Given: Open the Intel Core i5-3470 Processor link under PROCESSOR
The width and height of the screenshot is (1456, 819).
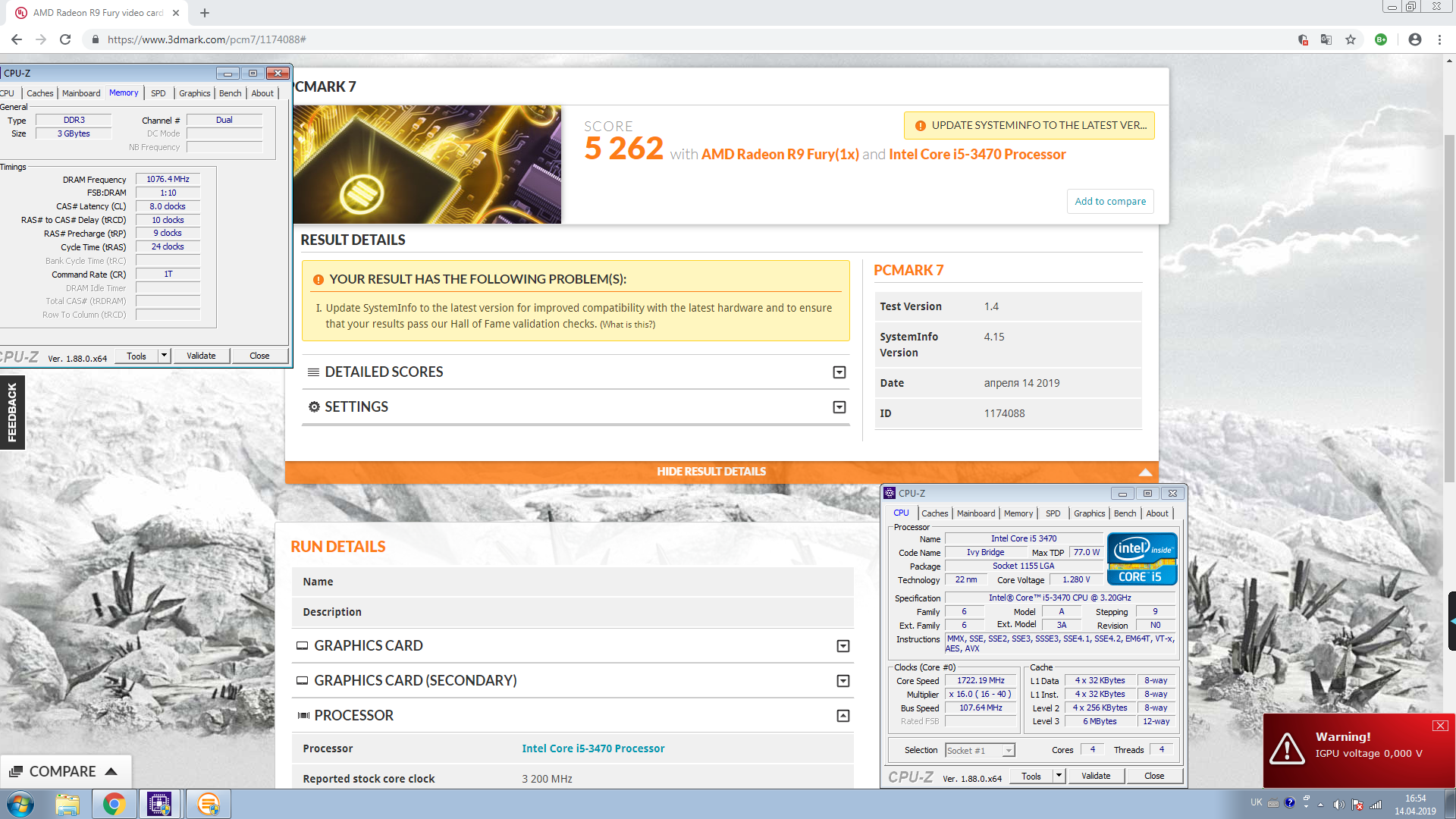Looking at the screenshot, I should tap(593, 748).
